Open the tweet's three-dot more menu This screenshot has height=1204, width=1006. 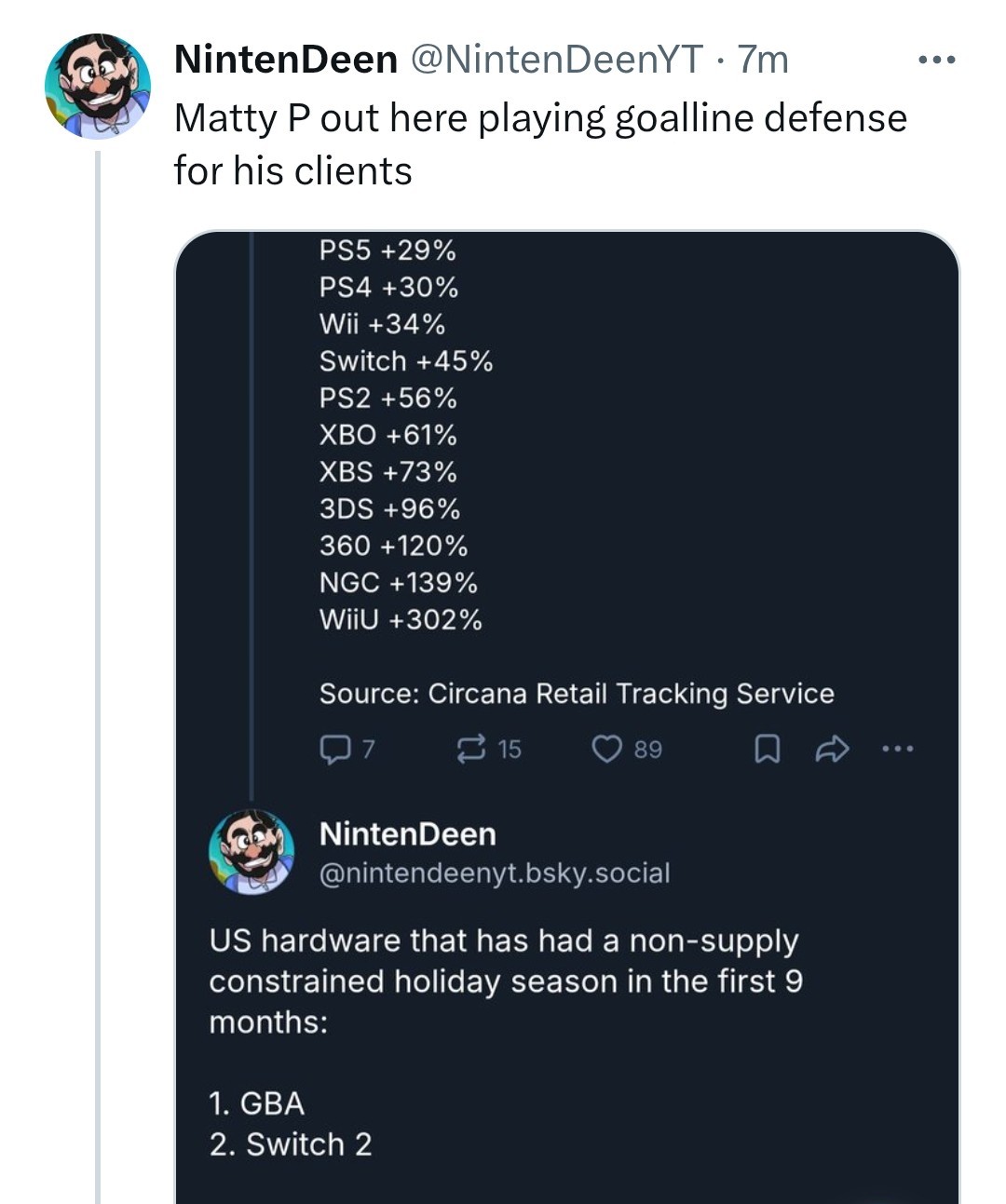point(935,61)
